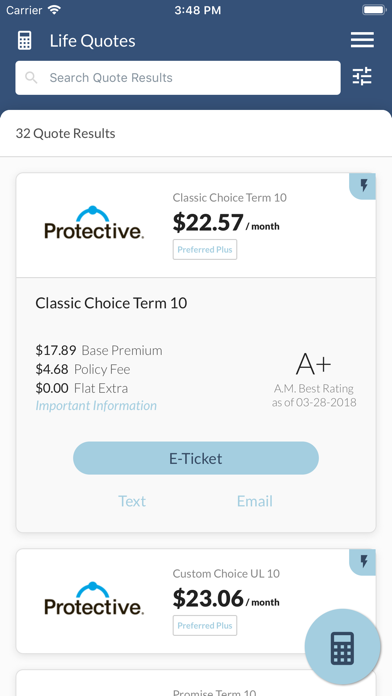Click the magnifier icon in the search field

click(x=31, y=78)
